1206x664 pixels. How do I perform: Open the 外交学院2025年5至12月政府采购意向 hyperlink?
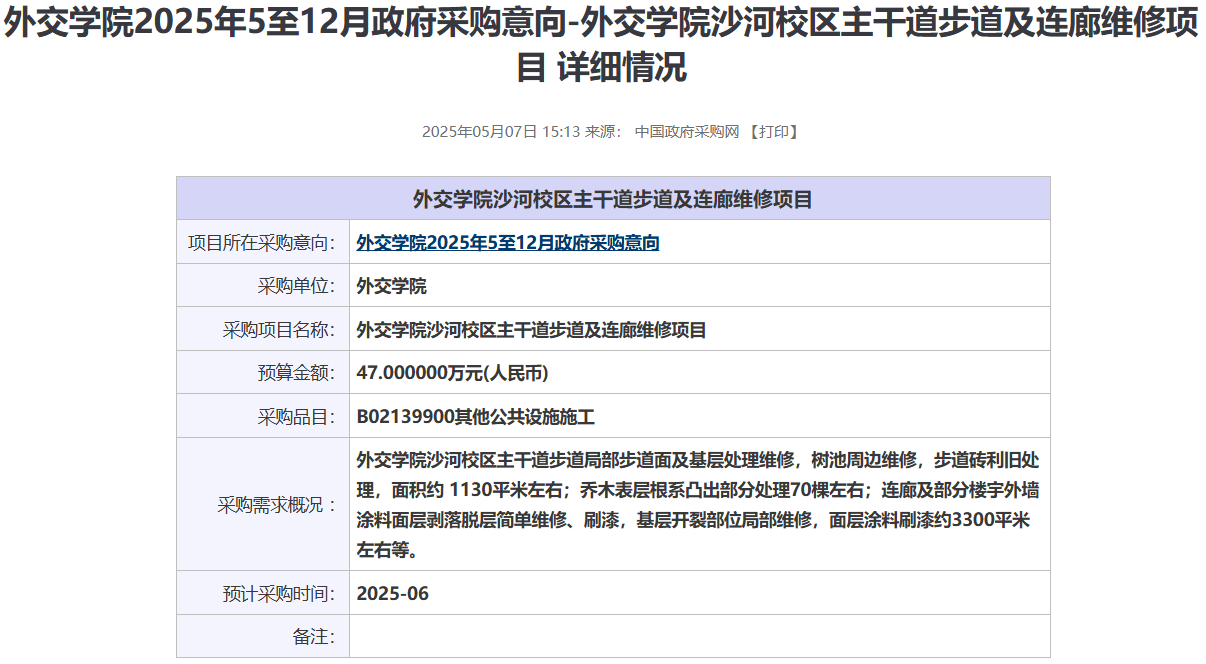click(x=508, y=243)
